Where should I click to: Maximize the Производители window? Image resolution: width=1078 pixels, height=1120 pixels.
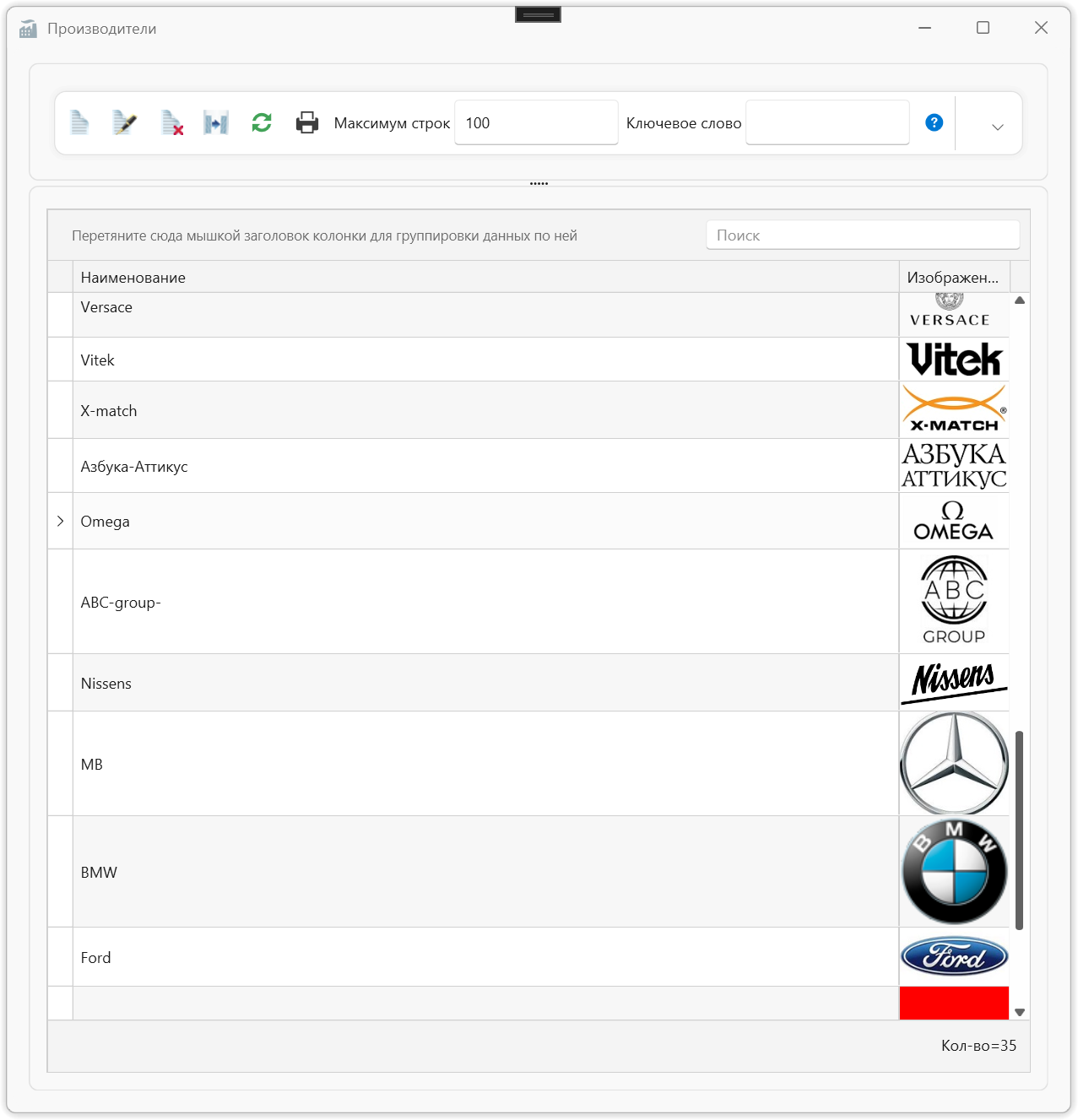[x=983, y=28]
